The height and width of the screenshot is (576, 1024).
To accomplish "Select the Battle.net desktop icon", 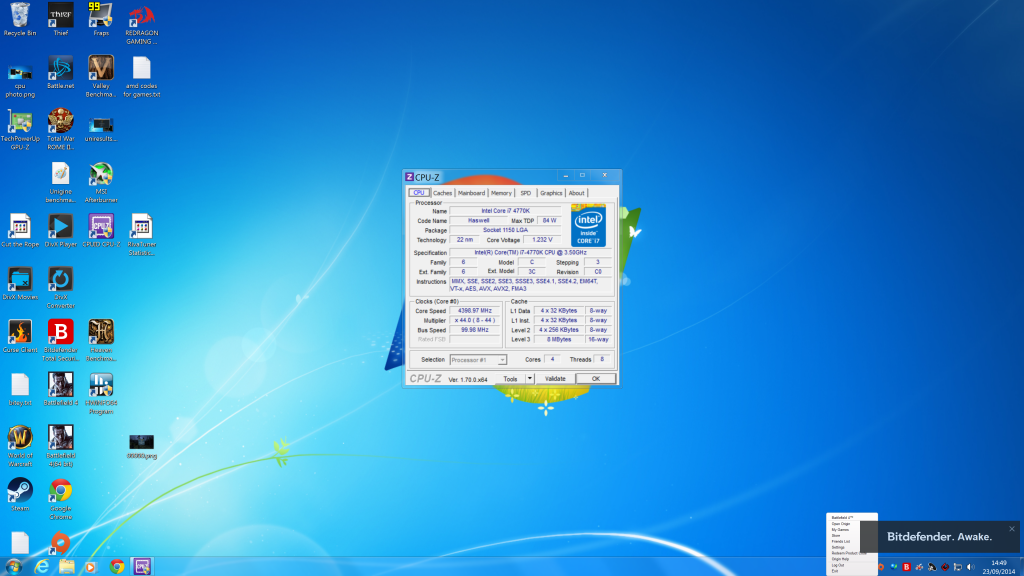I will (x=60, y=68).
